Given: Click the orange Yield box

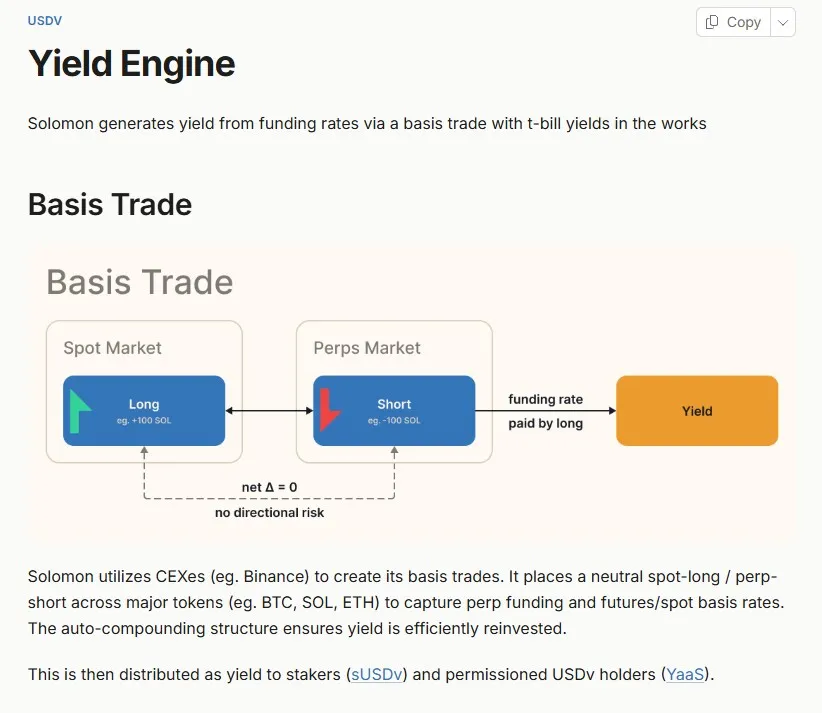Looking at the screenshot, I should (697, 411).
